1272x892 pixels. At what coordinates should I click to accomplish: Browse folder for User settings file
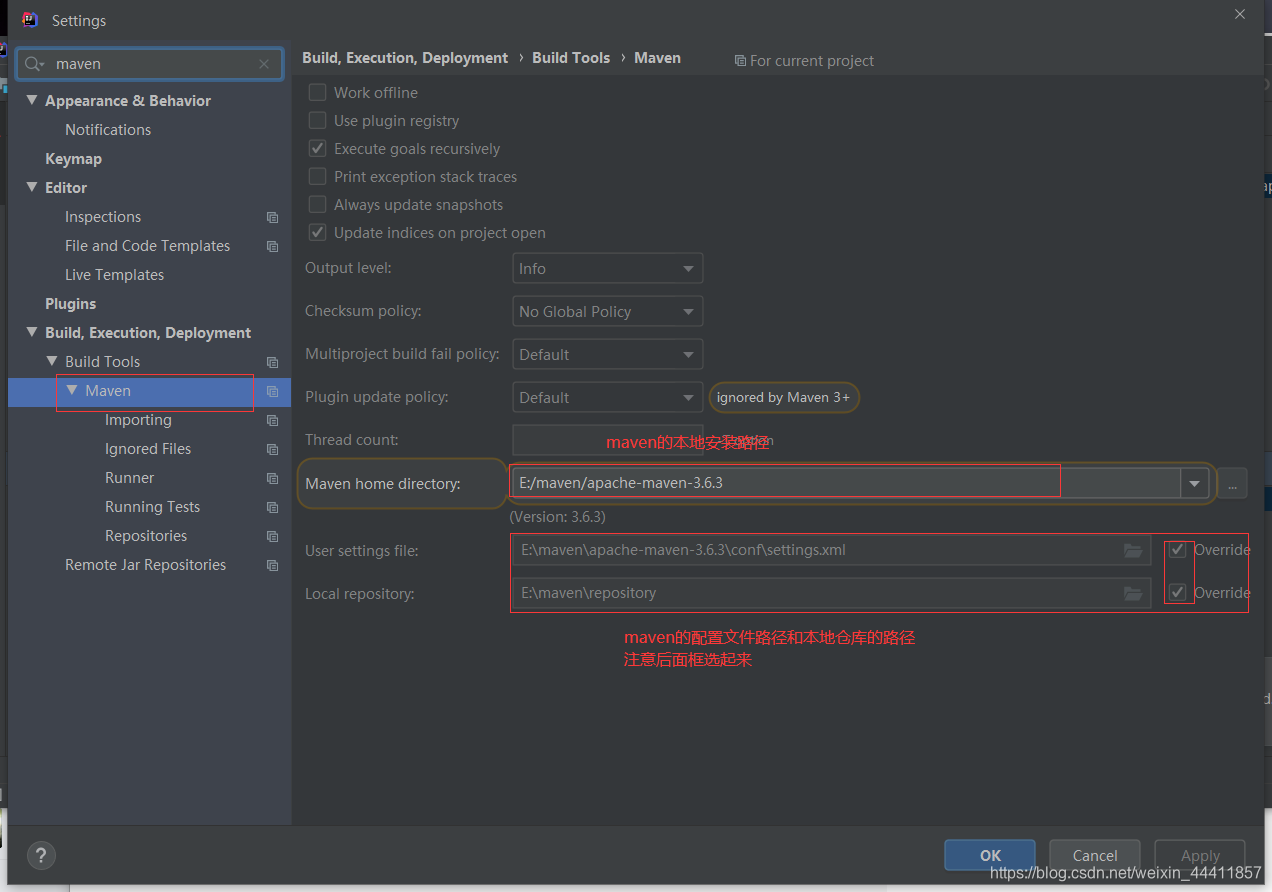pos(1133,550)
